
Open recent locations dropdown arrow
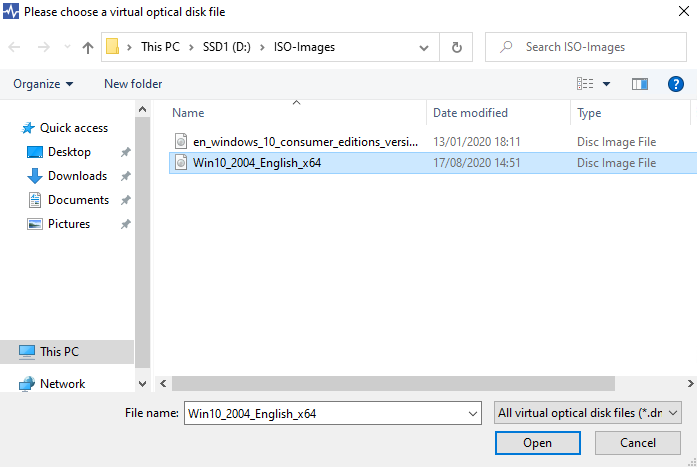[x=68, y=47]
